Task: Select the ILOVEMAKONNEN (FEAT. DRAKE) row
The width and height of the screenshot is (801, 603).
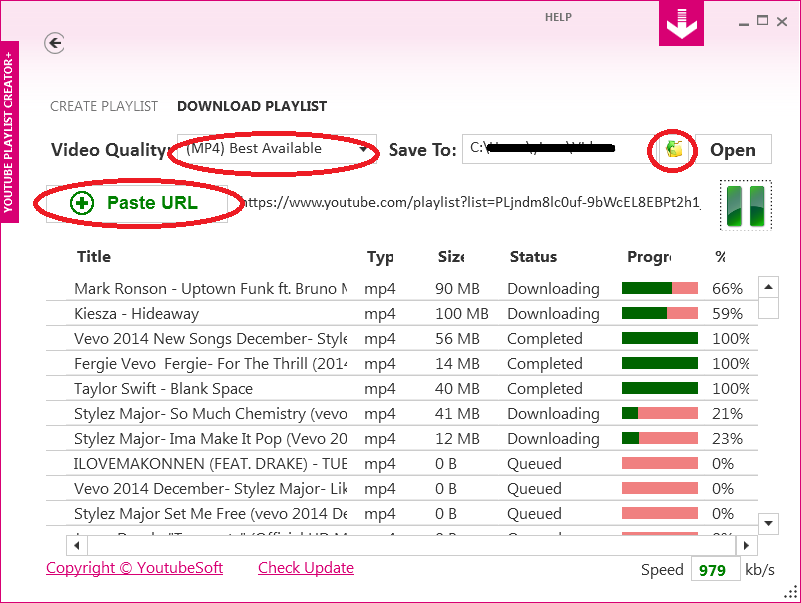Action: (402, 464)
